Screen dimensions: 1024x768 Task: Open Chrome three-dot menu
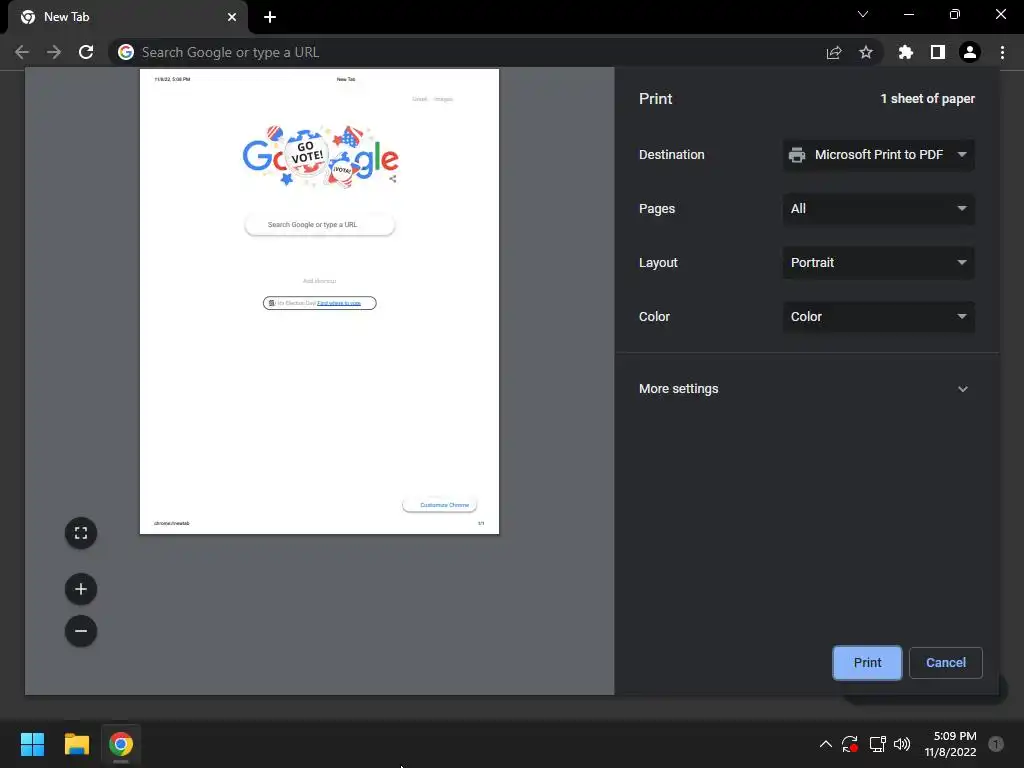1002,52
